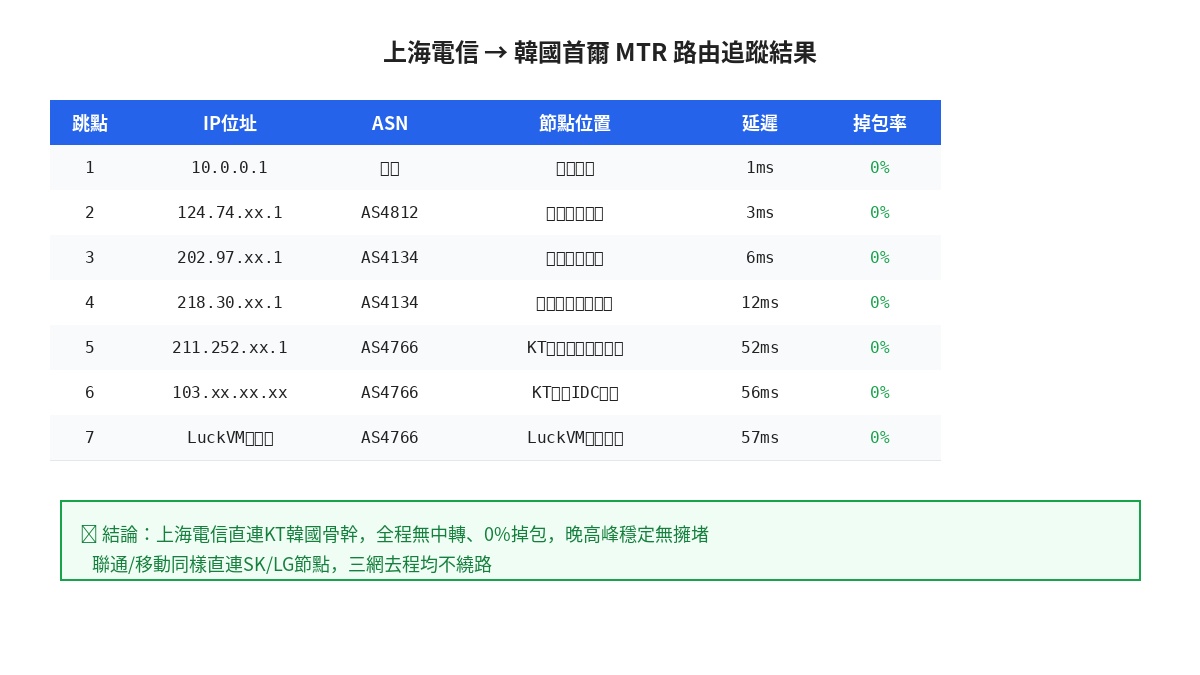Click the conclusion line starting 結論：上海電信直連KT
This screenshot has height=675, width=1200.
pos(395,534)
